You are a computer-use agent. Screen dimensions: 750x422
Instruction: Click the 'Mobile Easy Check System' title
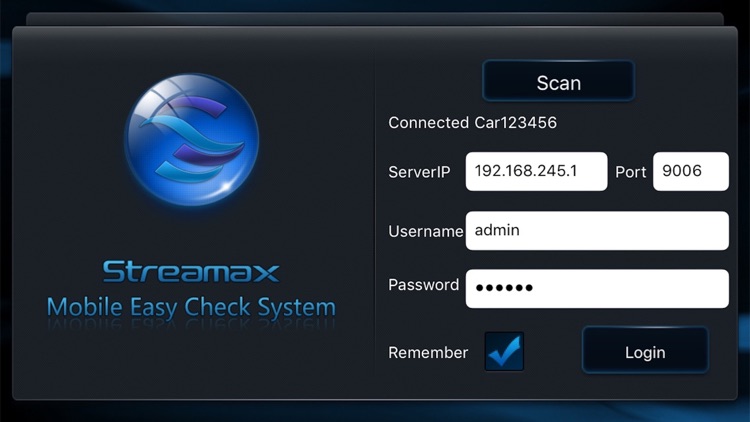pyautogui.click(x=191, y=307)
